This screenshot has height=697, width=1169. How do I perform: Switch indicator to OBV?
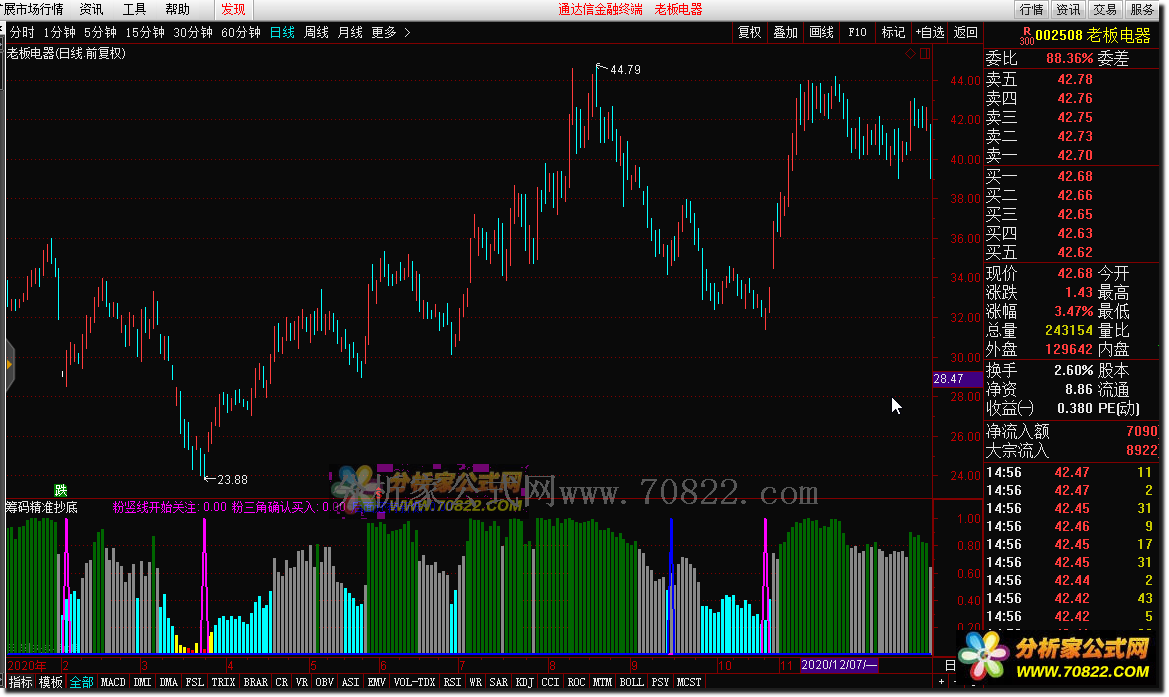[324, 682]
